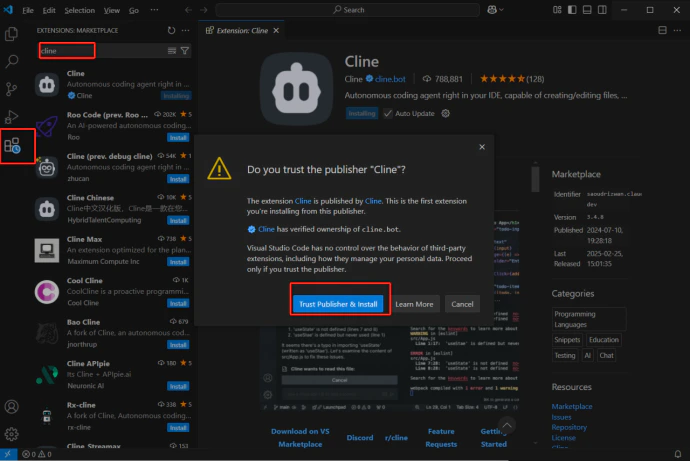Install the Cool Cline extension
Image resolution: width=690 pixels, height=462 pixels.
point(178,303)
